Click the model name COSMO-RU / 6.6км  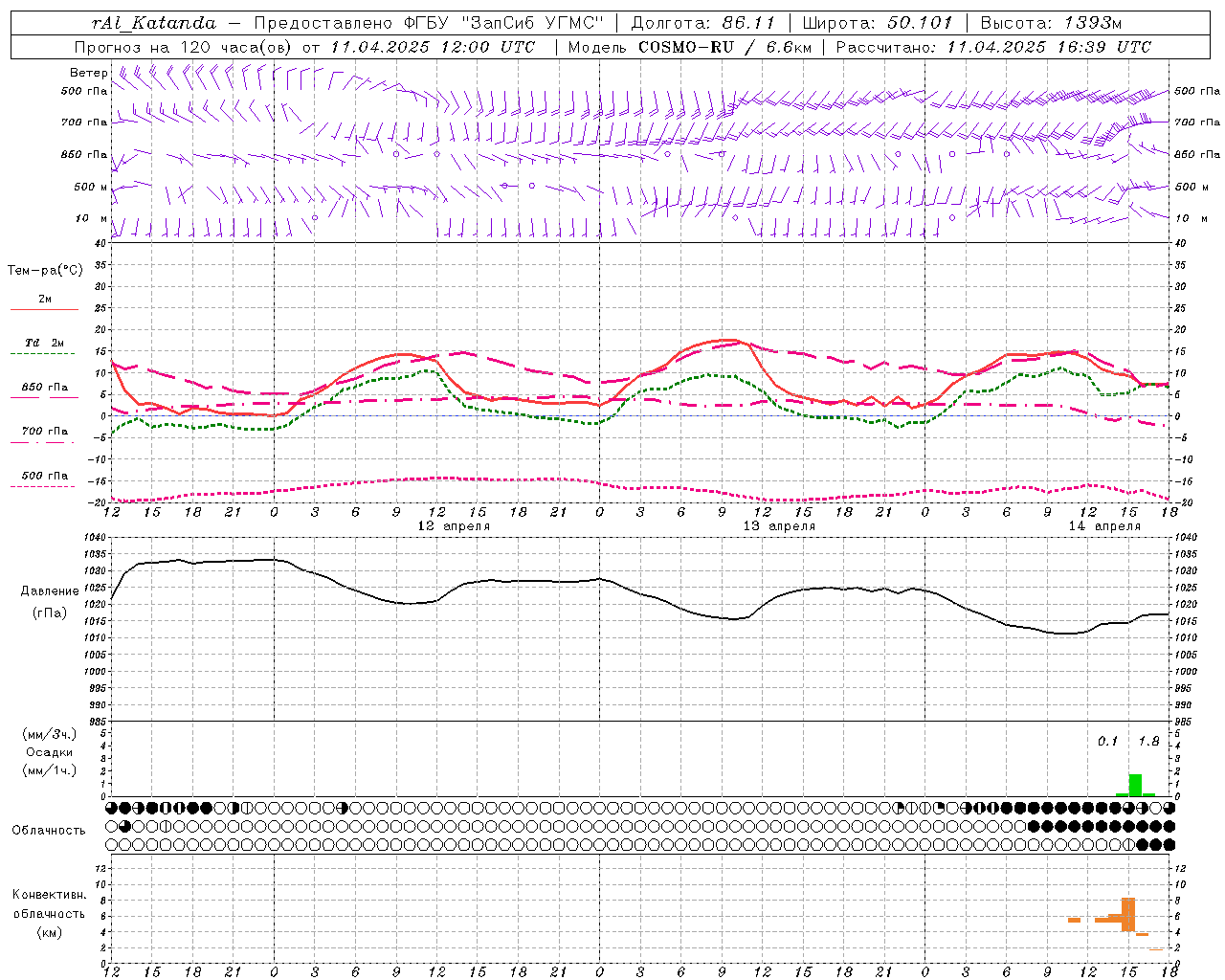[724, 47]
